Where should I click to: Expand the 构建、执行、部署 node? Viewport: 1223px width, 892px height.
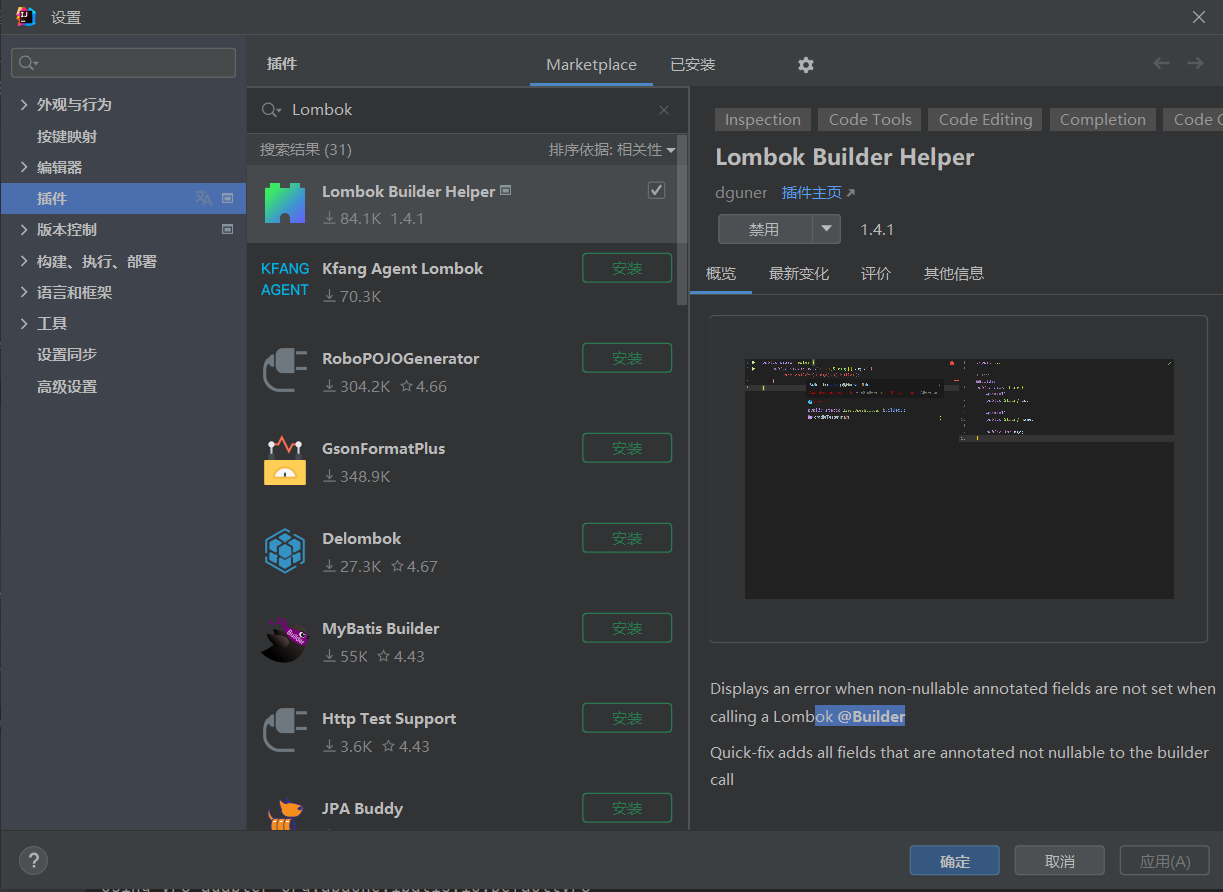(x=25, y=261)
